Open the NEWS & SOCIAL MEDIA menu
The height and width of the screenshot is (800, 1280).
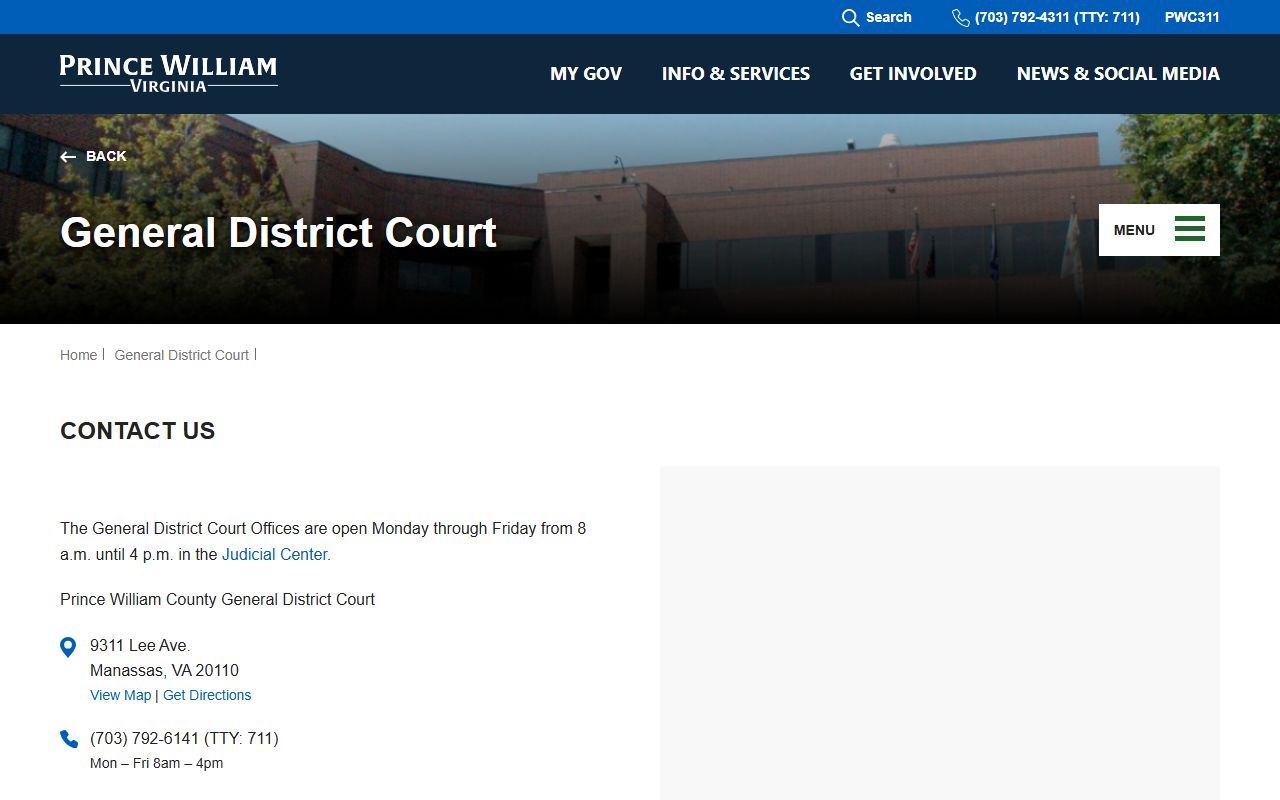point(1118,74)
